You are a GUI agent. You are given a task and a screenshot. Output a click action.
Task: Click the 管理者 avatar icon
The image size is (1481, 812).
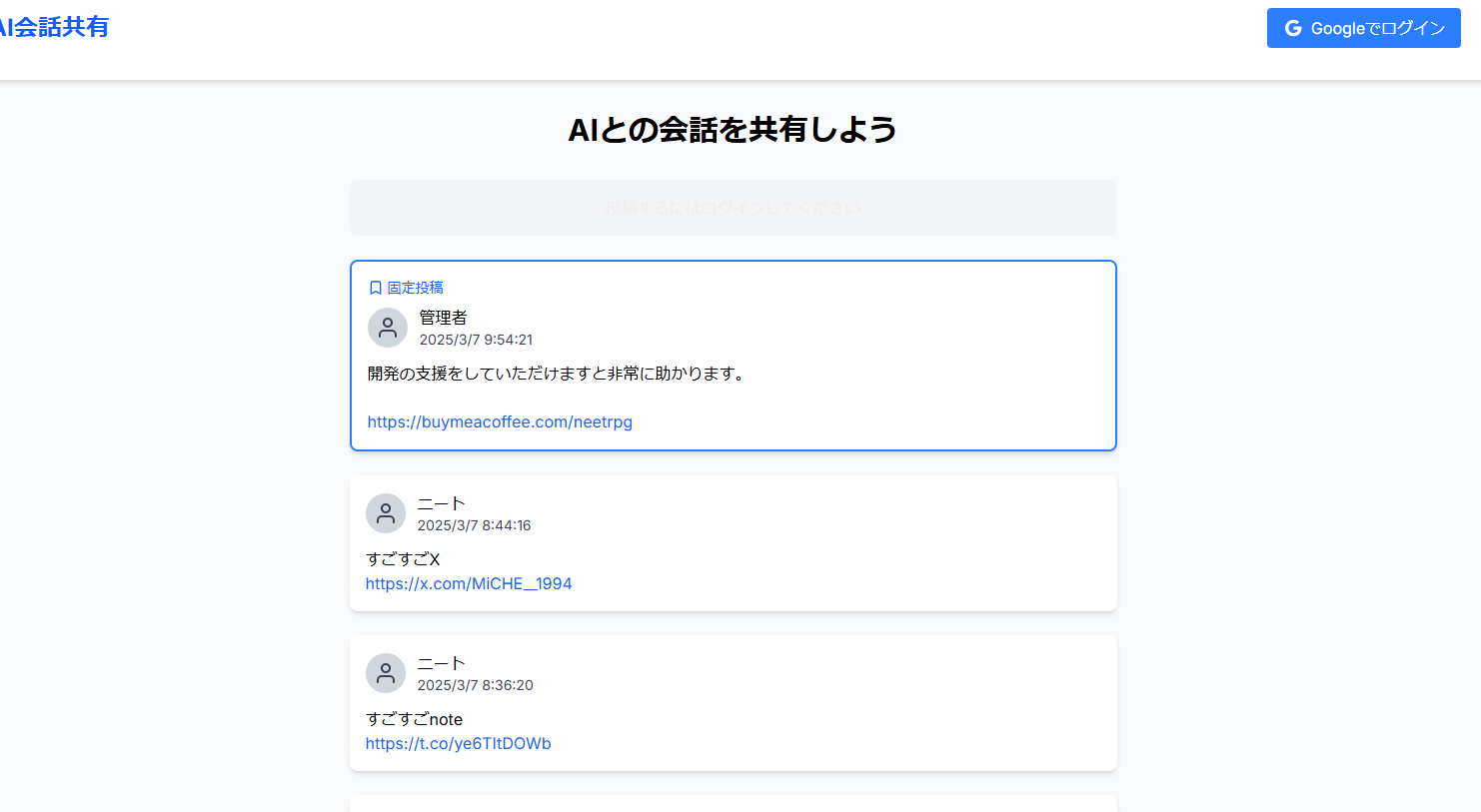point(388,328)
